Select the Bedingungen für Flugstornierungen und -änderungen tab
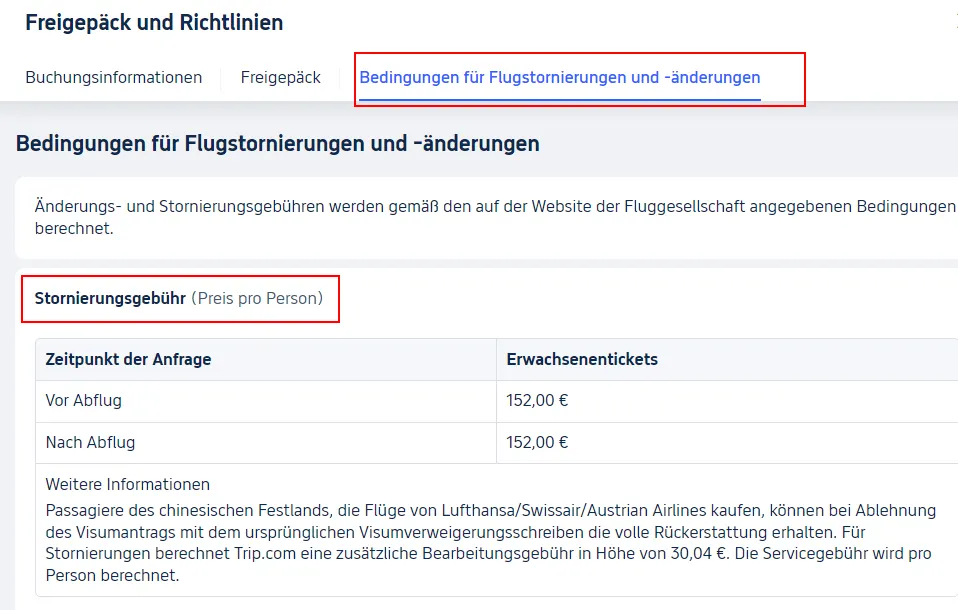This screenshot has width=958, height=610. tap(559, 77)
